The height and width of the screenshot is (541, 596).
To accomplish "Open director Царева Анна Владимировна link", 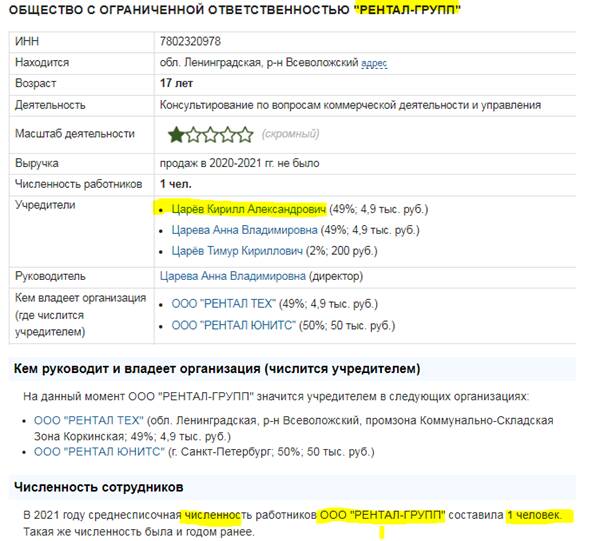I will 233,276.
